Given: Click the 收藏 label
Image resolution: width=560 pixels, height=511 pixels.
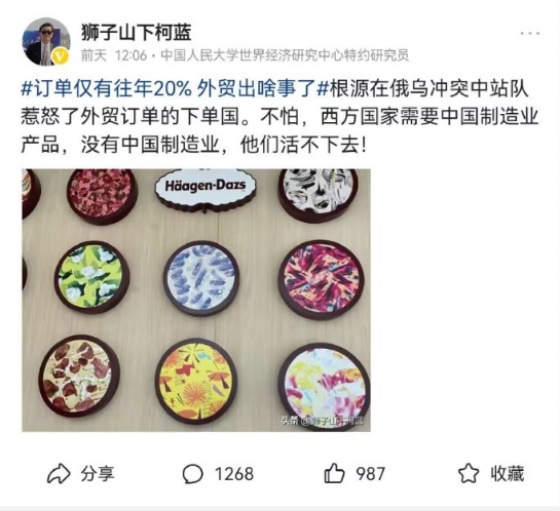Looking at the screenshot, I should [507, 474].
